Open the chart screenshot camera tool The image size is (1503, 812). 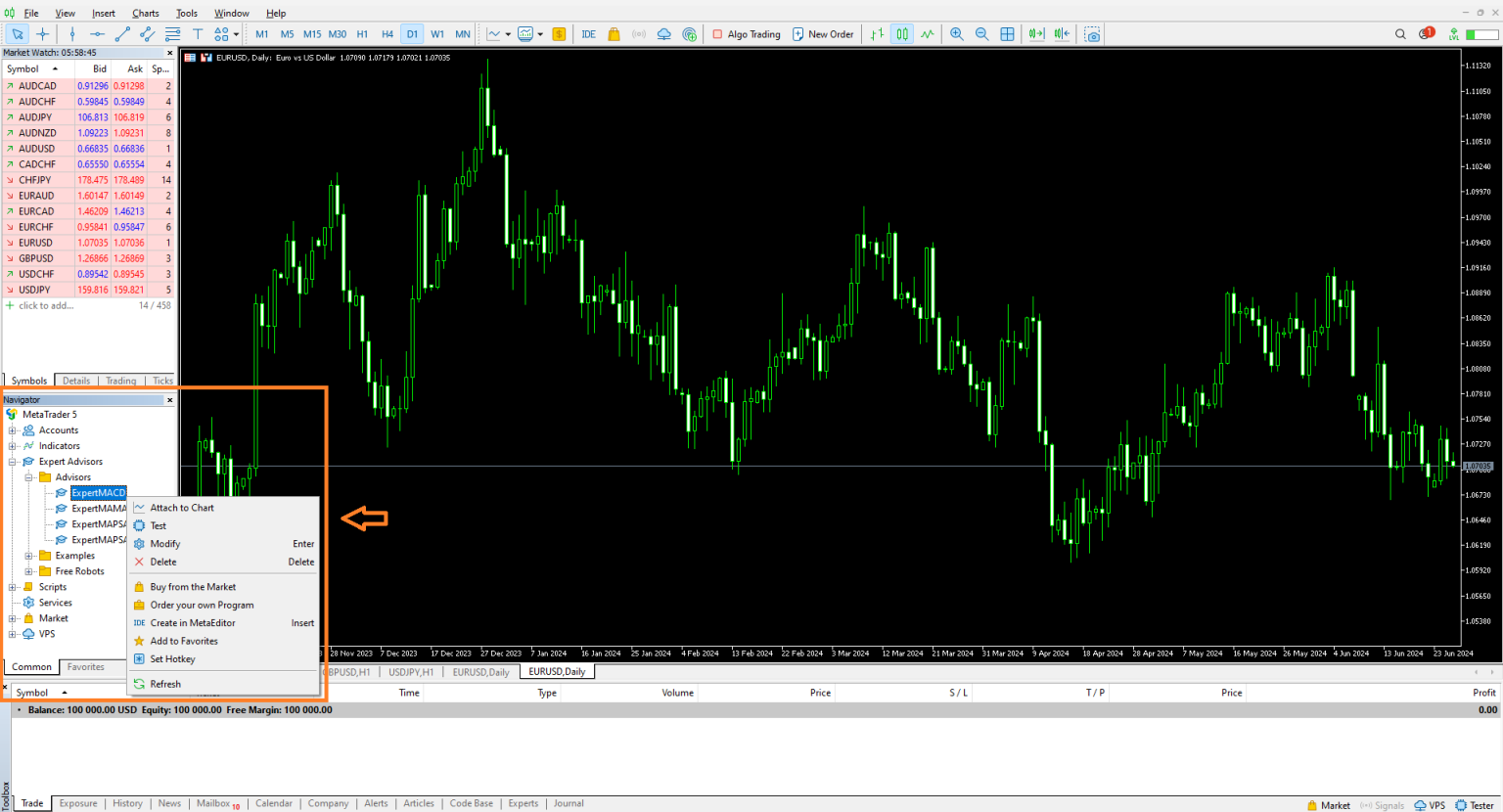pyautogui.click(x=1091, y=33)
